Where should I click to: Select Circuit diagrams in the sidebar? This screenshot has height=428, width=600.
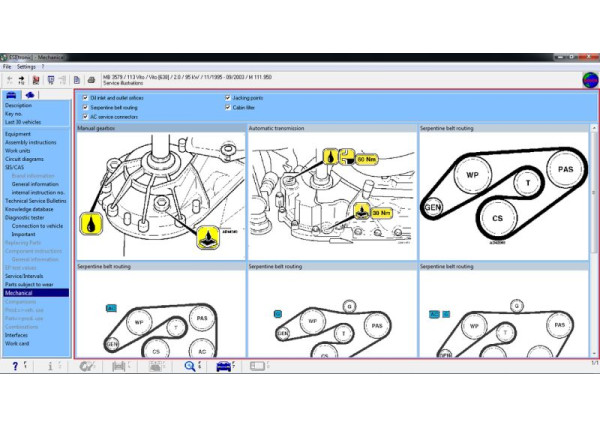point(24,159)
